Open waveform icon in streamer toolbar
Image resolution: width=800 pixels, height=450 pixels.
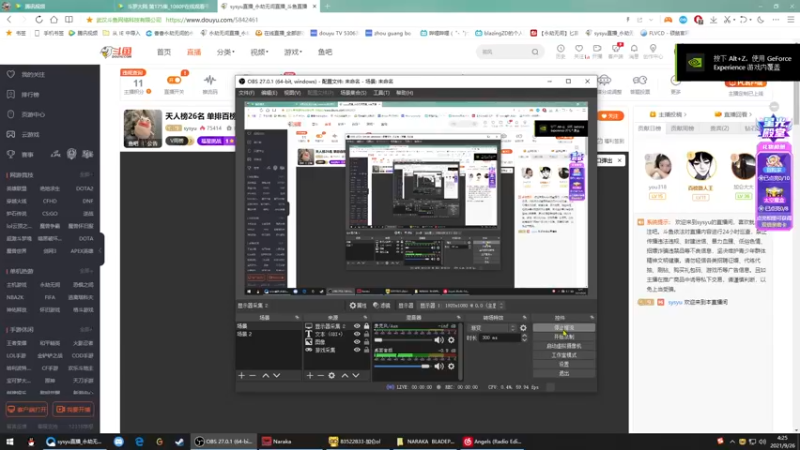(210, 80)
